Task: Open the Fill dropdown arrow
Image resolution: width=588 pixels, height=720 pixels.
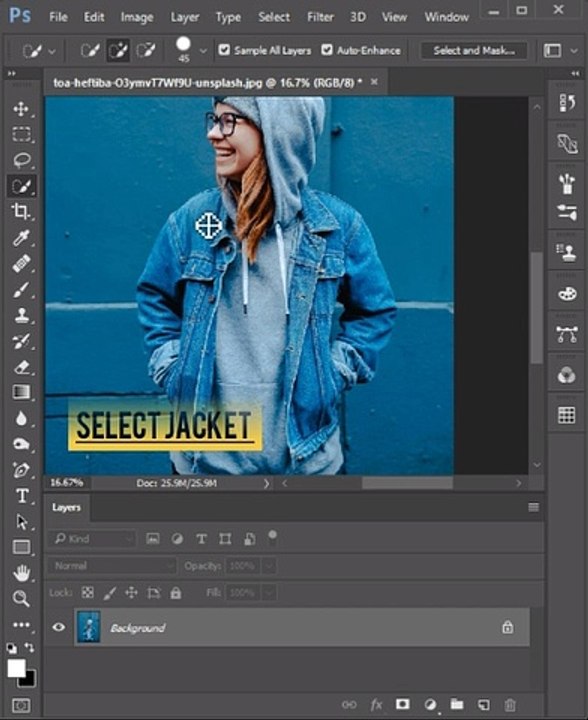Action: click(269, 593)
